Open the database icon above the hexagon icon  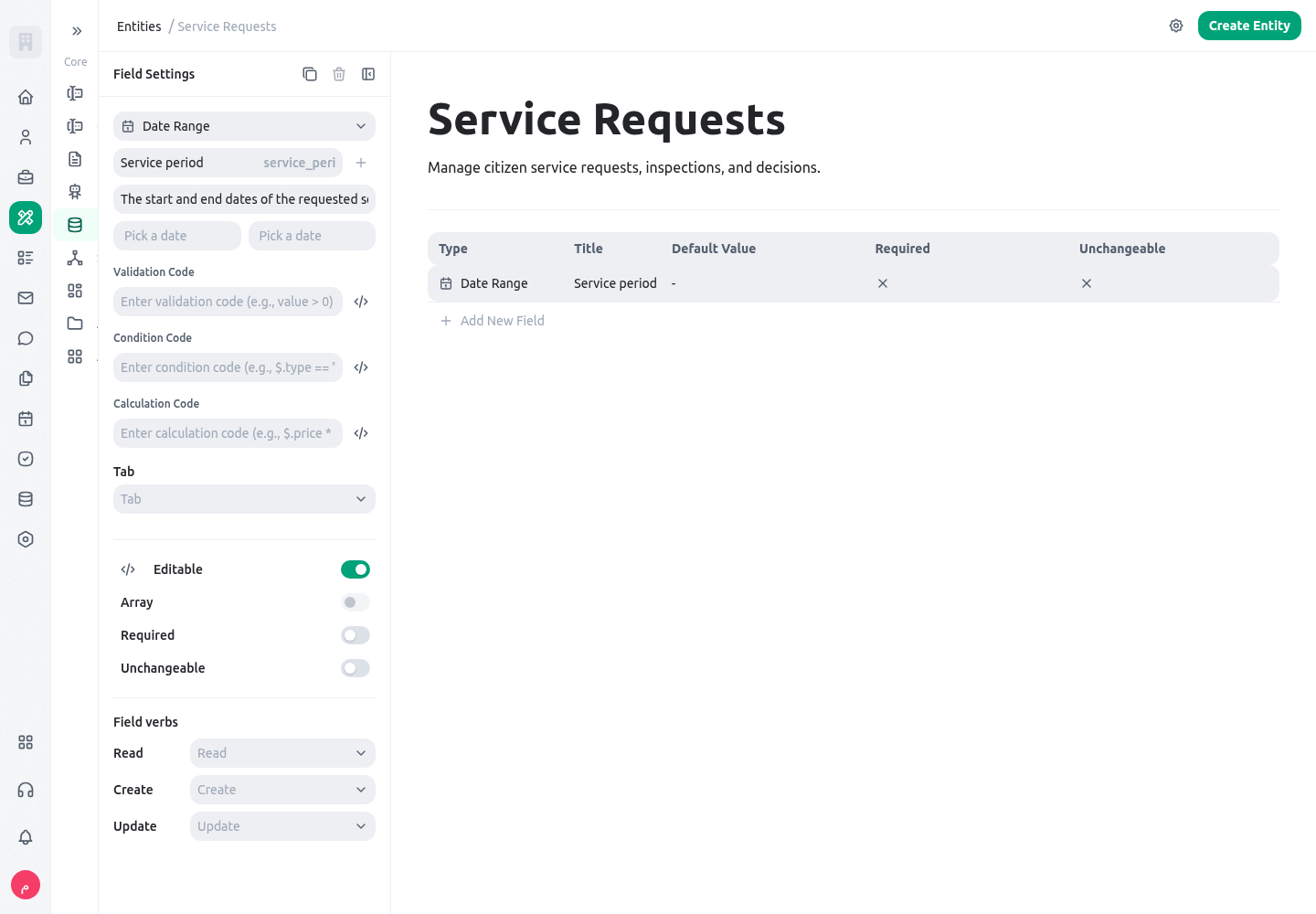(x=26, y=499)
